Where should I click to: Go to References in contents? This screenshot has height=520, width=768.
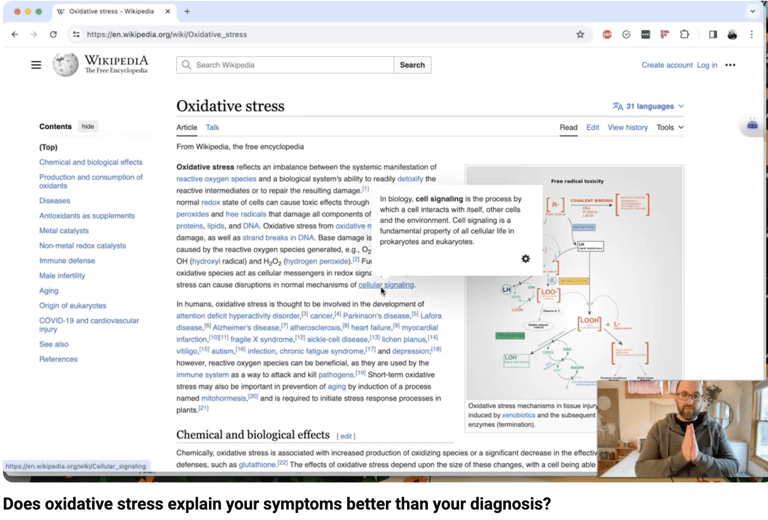(x=58, y=359)
